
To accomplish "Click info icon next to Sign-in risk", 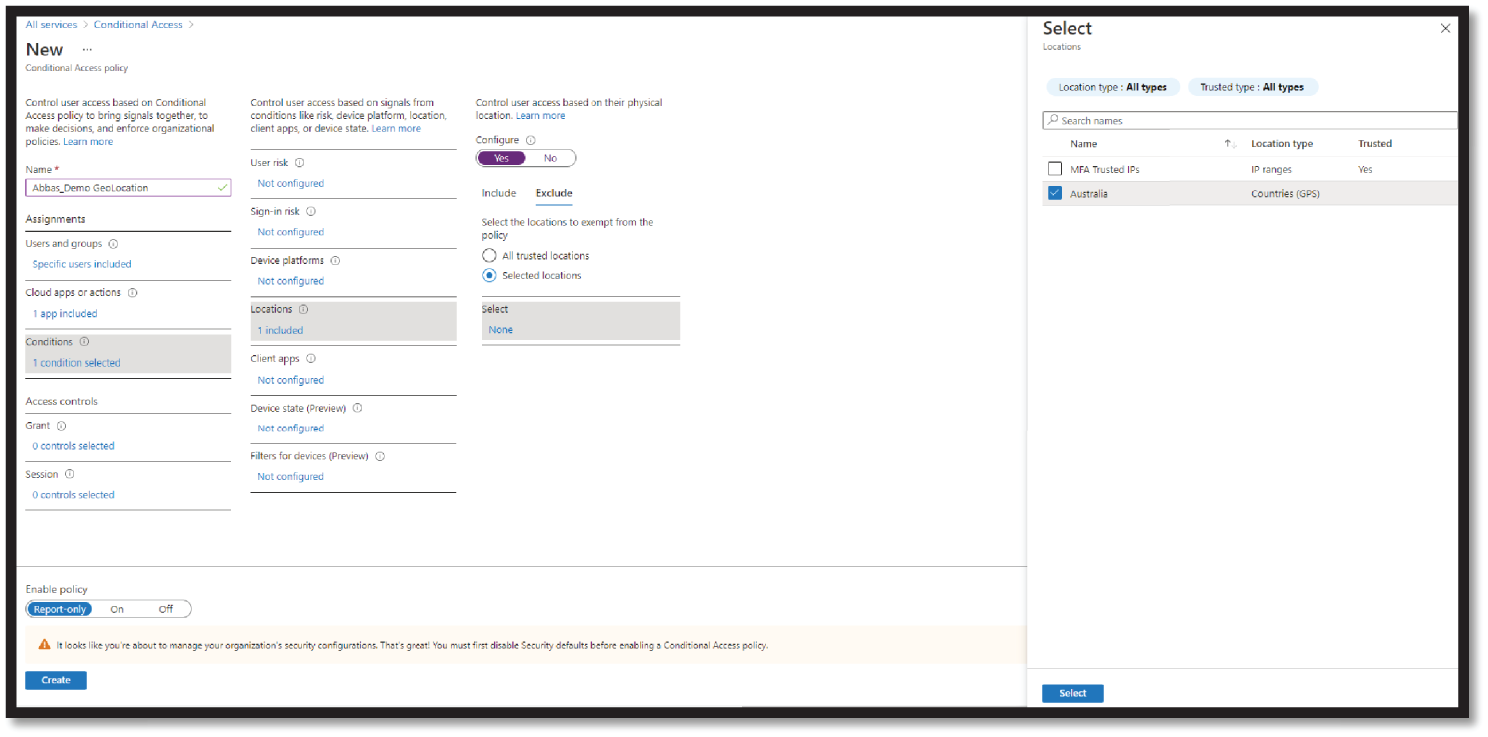I will (x=311, y=212).
